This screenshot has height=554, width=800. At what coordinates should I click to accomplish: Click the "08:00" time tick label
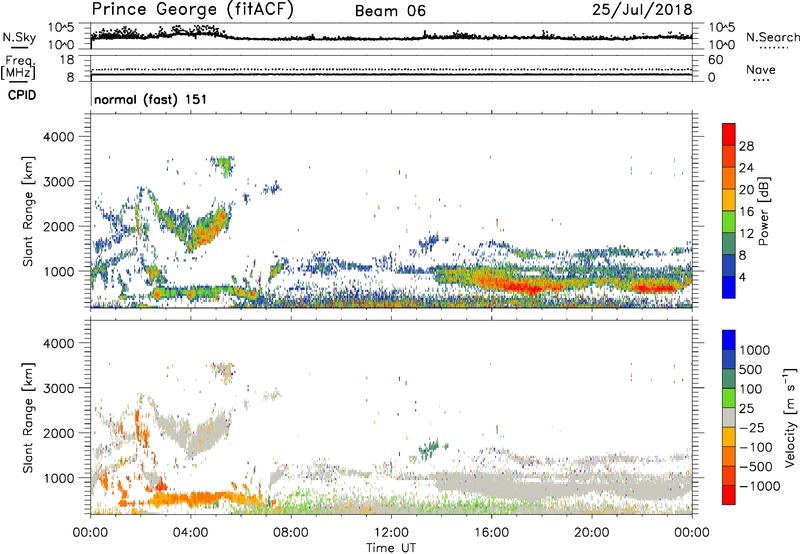290,533
